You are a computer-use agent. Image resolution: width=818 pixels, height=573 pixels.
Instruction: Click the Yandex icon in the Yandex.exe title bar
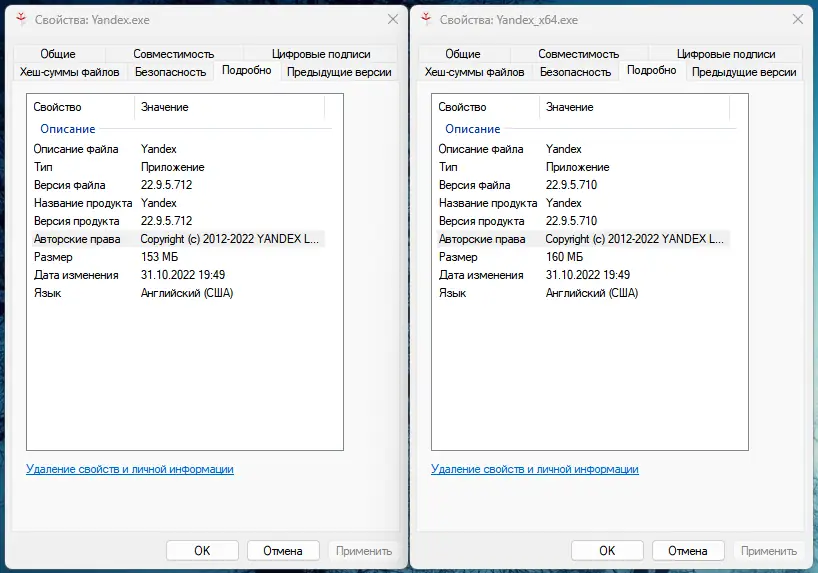point(22,19)
